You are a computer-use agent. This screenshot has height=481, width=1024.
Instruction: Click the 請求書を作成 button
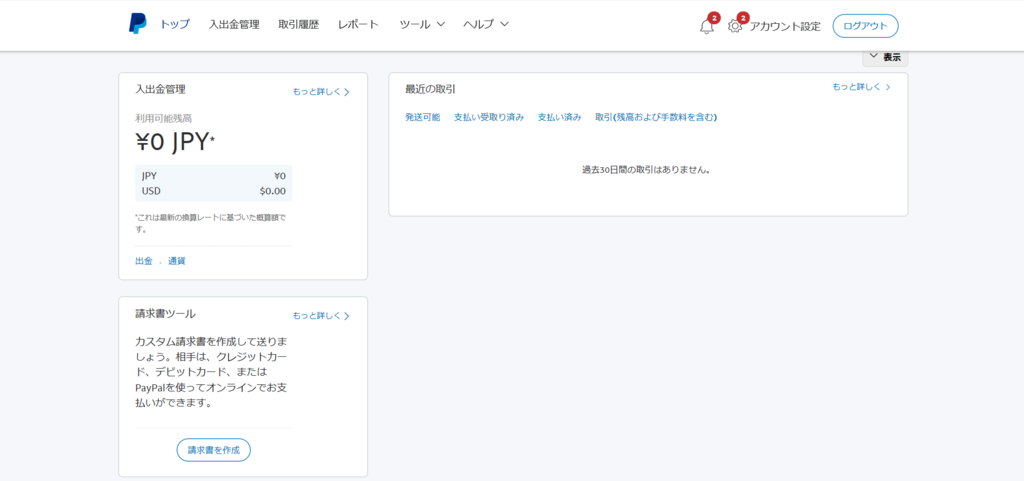coord(214,450)
